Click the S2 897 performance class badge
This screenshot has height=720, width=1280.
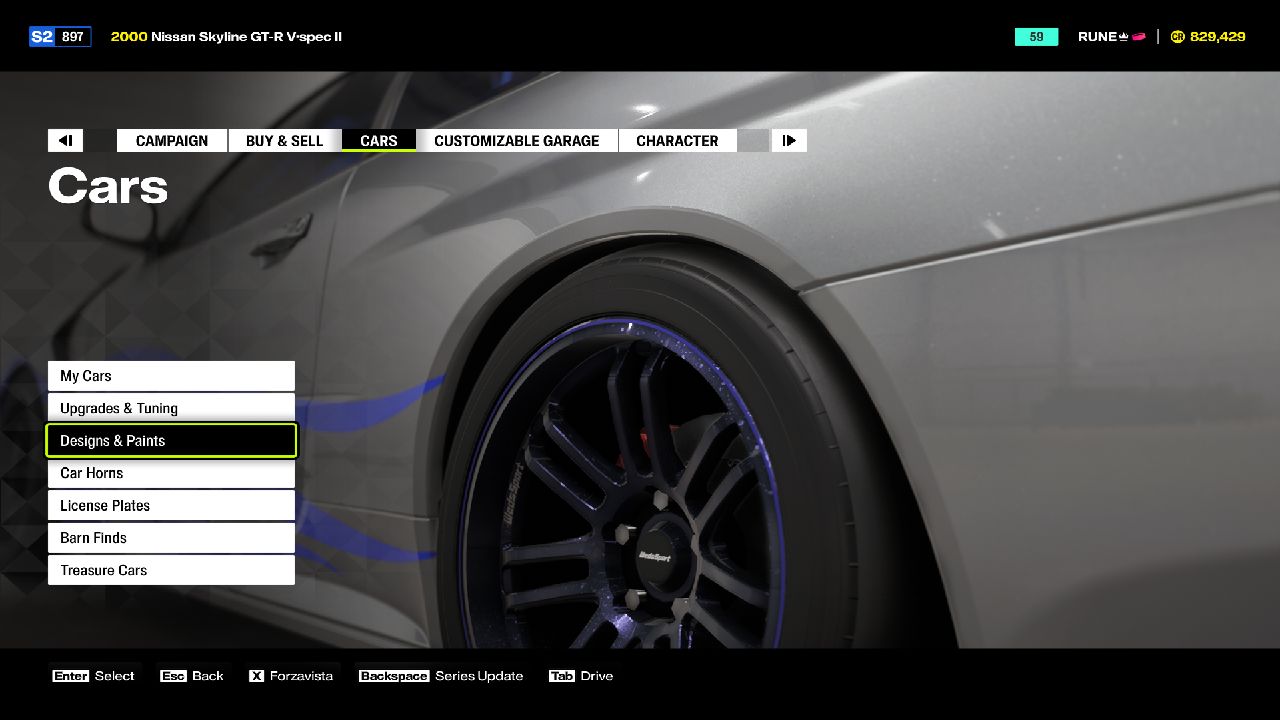(x=60, y=37)
